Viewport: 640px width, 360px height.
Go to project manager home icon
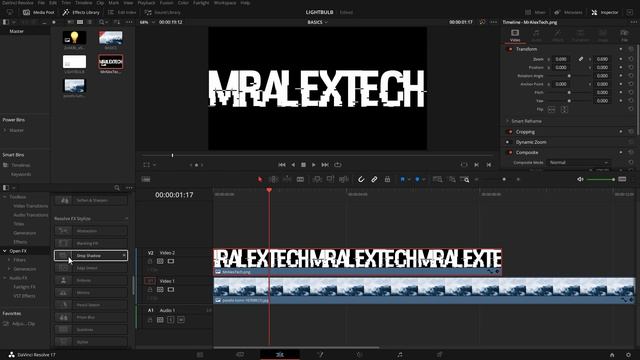tap(612, 355)
